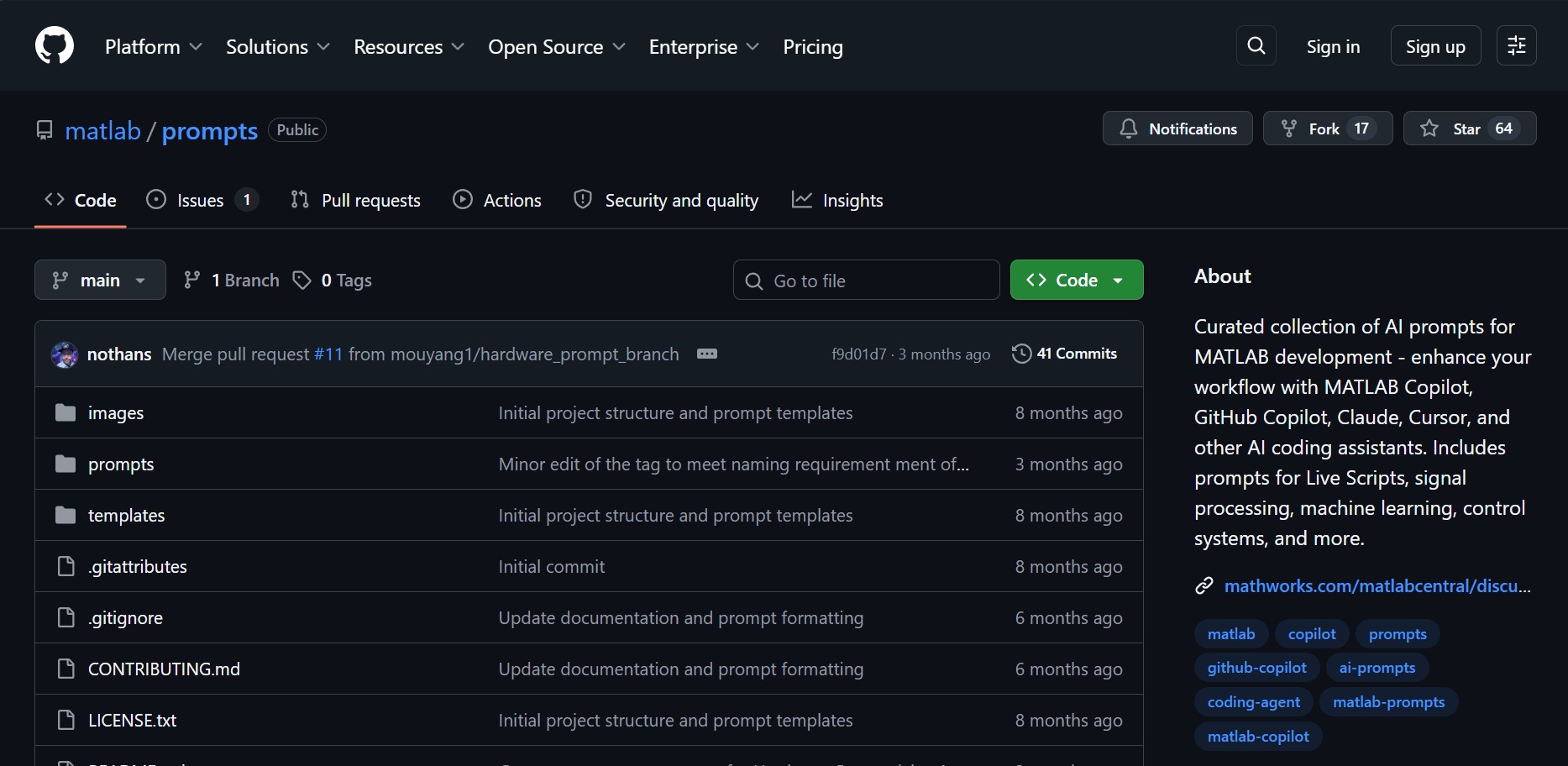The image size is (1568, 766).
Task: Open the images folder name
Action: (116, 413)
